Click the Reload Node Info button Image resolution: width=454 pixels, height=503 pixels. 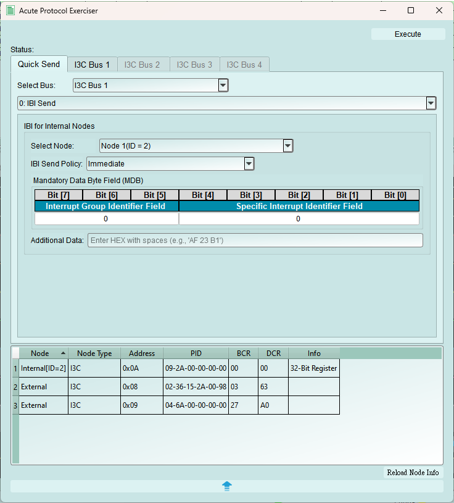[413, 472]
